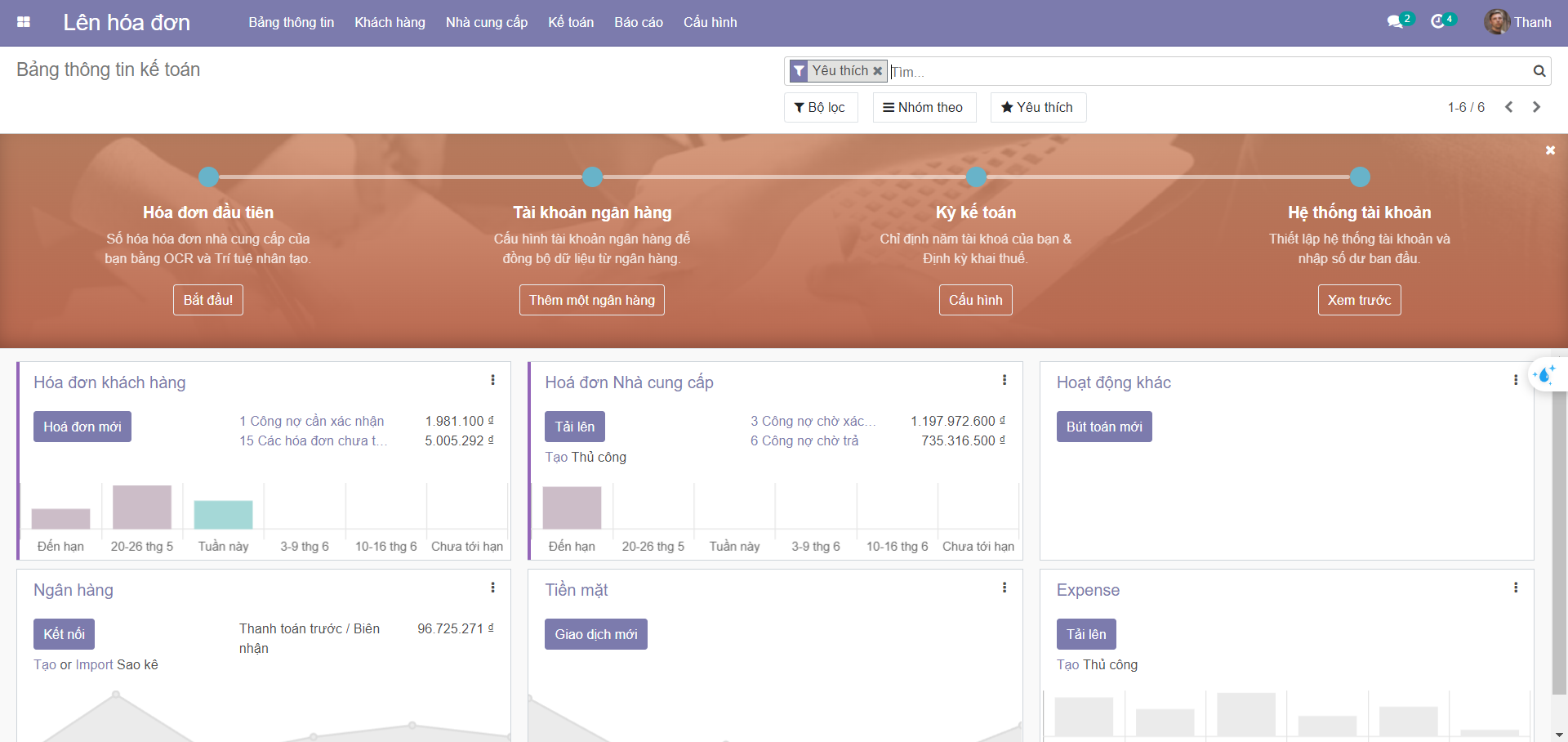Image resolution: width=1568 pixels, height=742 pixels.
Task: Open the conversations message icon
Action: tap(1394, 22)
